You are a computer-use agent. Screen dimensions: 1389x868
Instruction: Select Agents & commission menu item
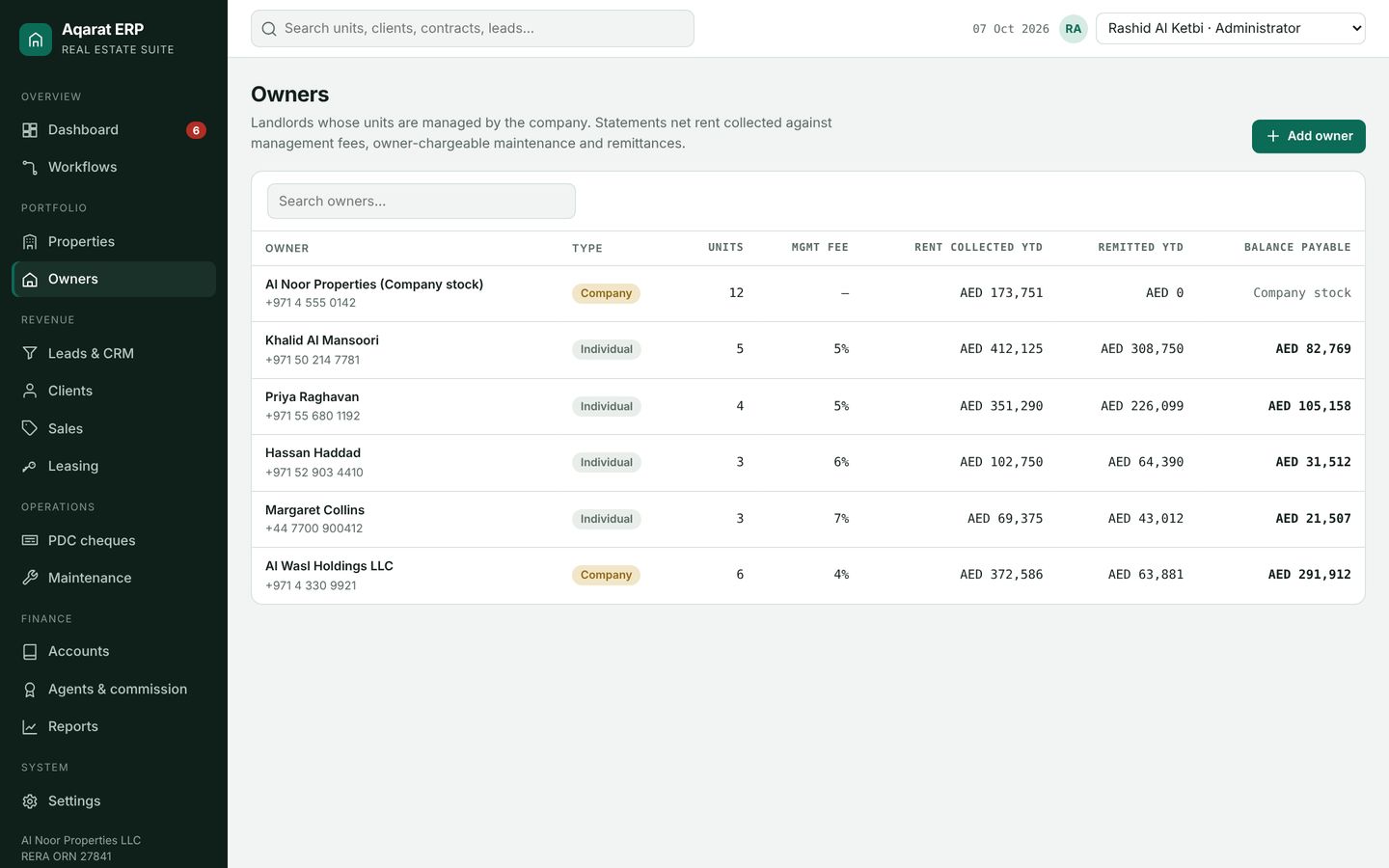pos(114,690)
